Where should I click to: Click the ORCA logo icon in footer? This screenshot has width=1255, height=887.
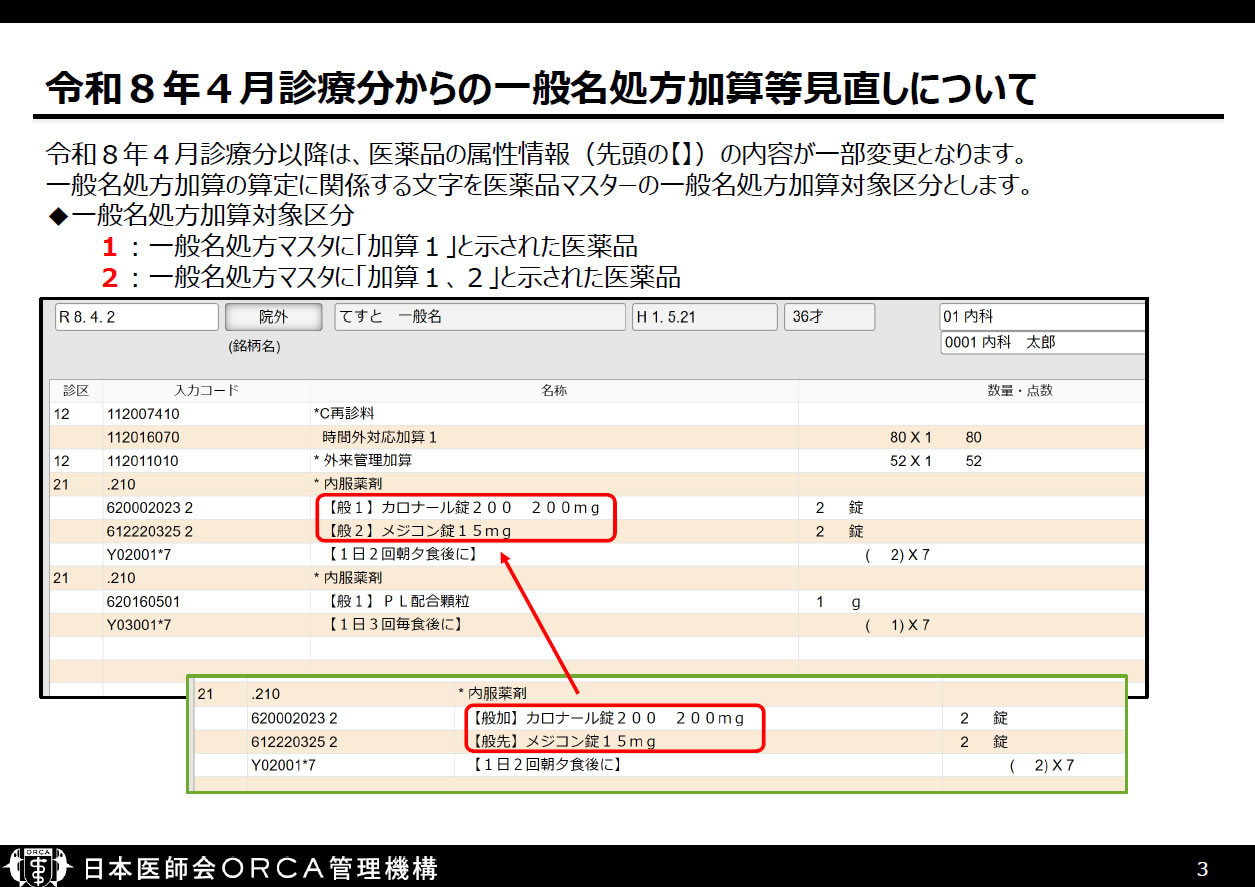coord(37,866)
